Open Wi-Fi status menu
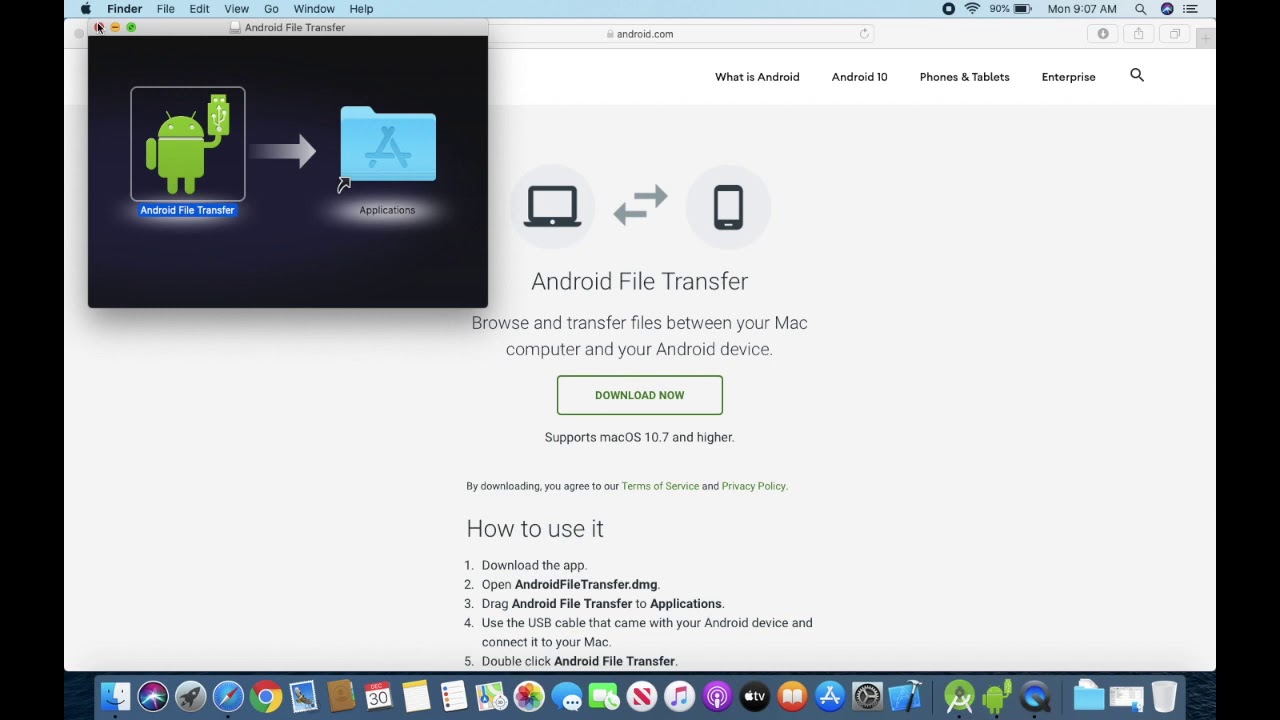The image size is (1280, 720). click(972, 9)
